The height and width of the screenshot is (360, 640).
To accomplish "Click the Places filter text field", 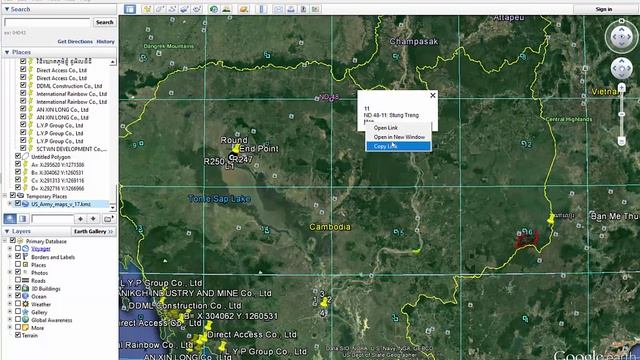I will 52,219.
